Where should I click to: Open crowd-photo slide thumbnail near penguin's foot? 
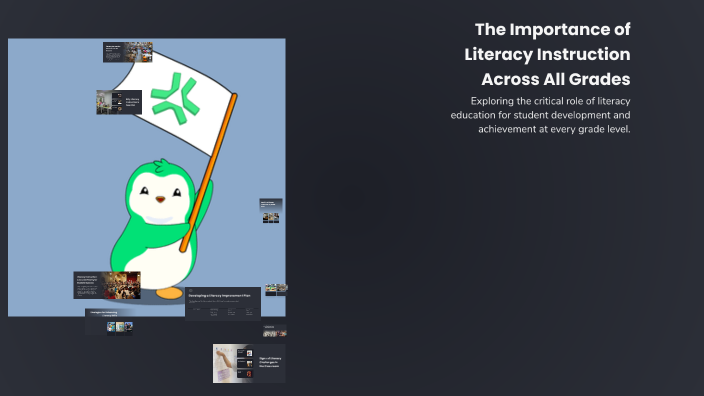[x=107, y=285]
